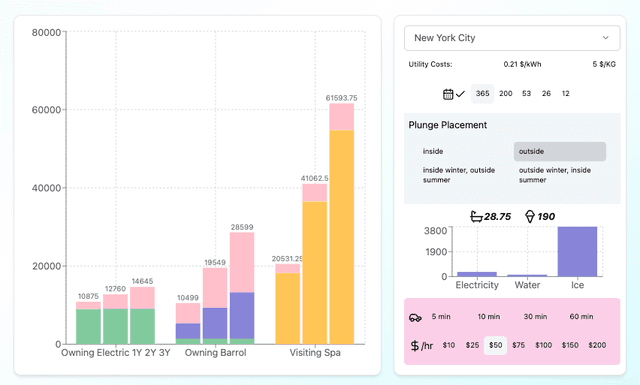640x385 pixels.
Task: Expand city selector chevron arrow
Action: pyautogui.click(x=606, y=38)
